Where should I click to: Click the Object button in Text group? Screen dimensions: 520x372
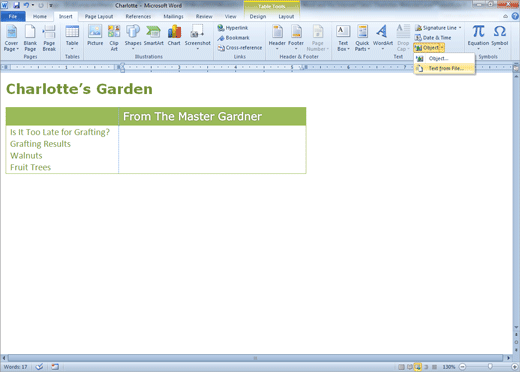[427, 48]
